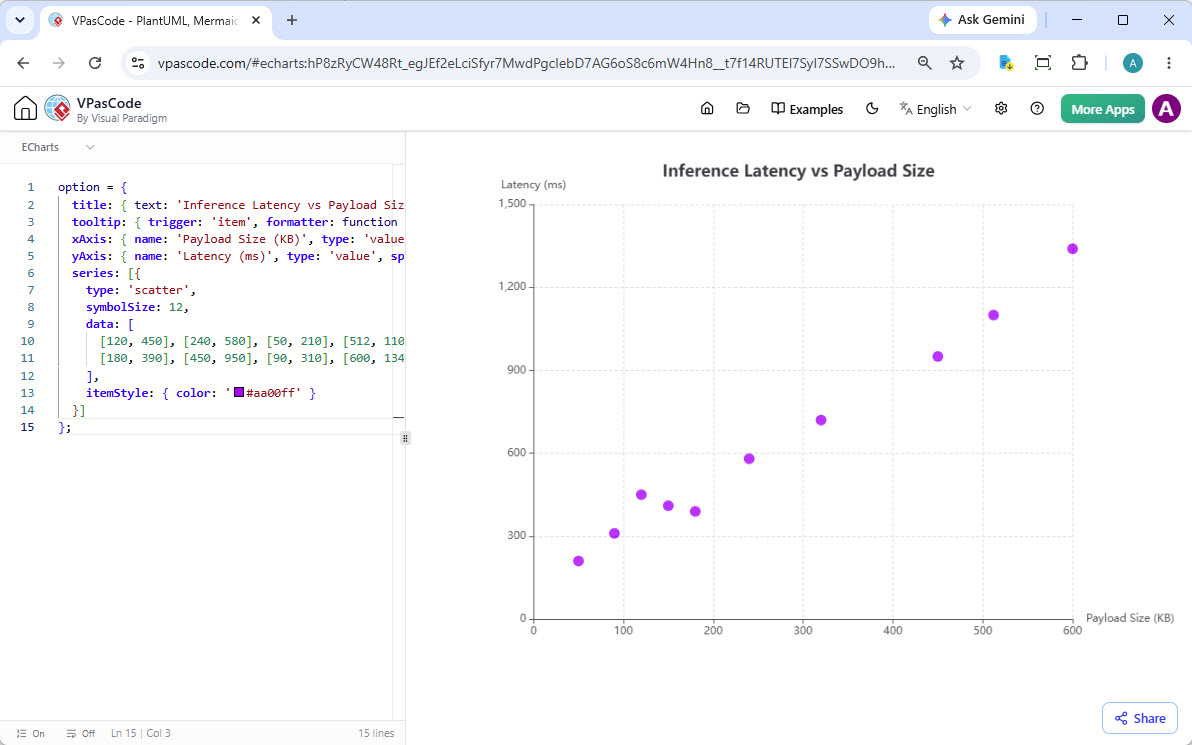Click the scatter point at 450 KB
The image size is (1192, 745).
[937, 357]
